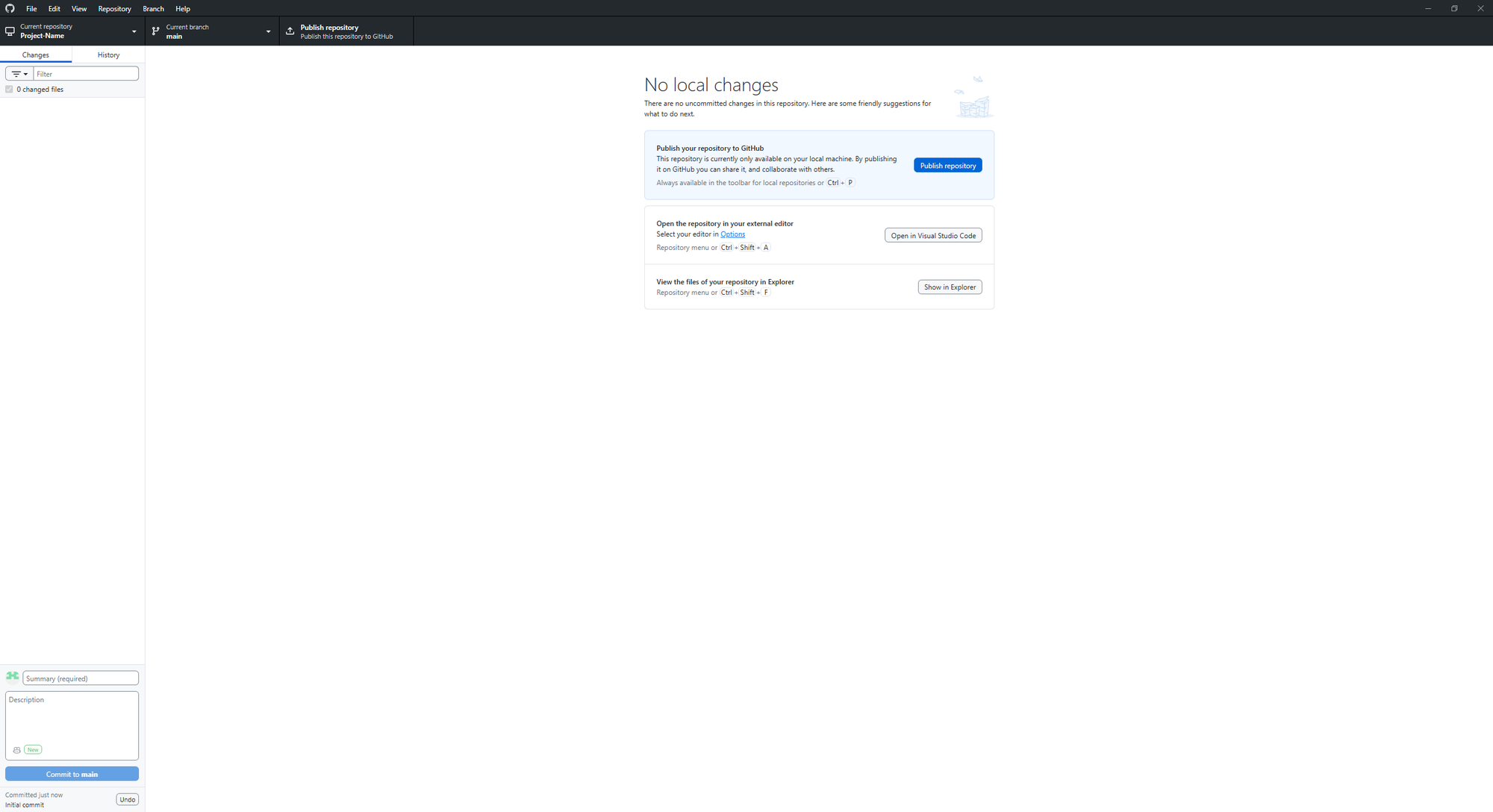The image size is (1493, 812).
Task: Click the green New badge
Action: coord(33,749)
